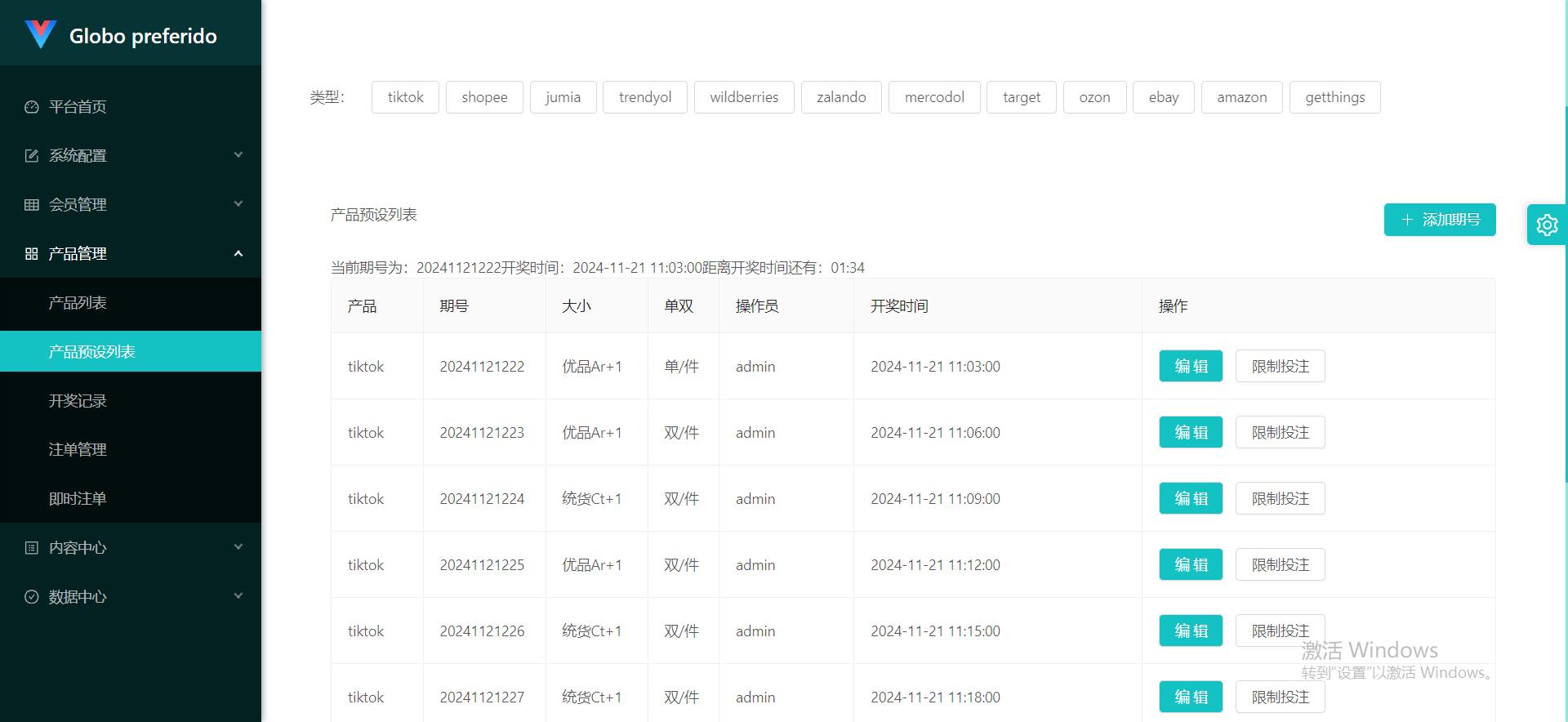Expand the 数据中心 menu chevron
Image resolution: width=1568 pixels, height=722 pixels.
coord(238,596)
